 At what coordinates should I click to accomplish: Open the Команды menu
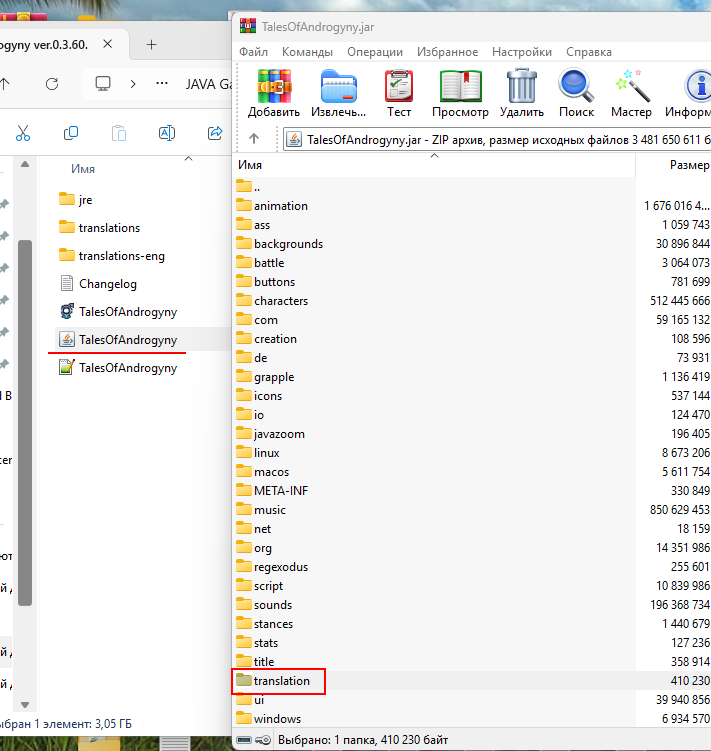[307, 52]
